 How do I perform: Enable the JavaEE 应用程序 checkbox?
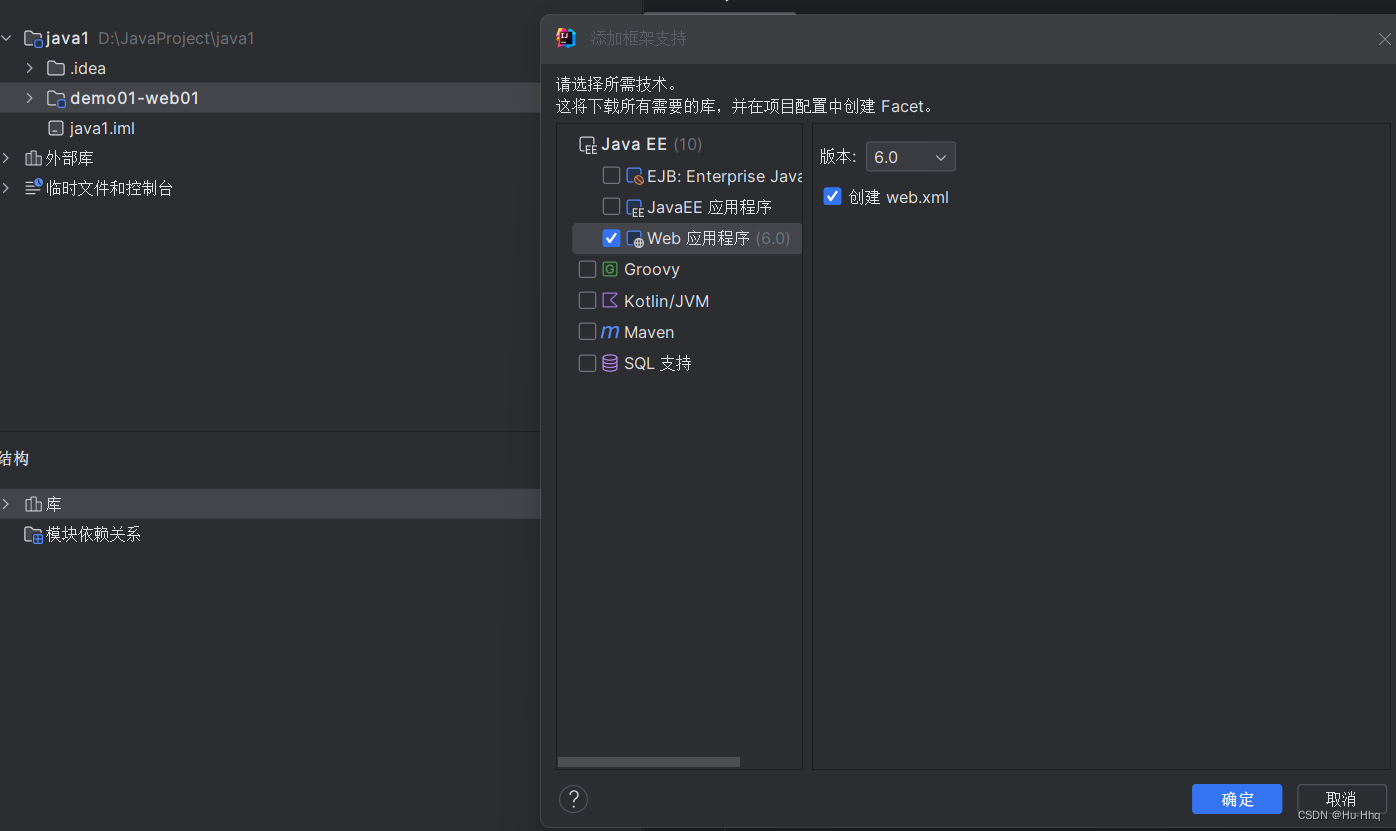[x=611, y=206]
